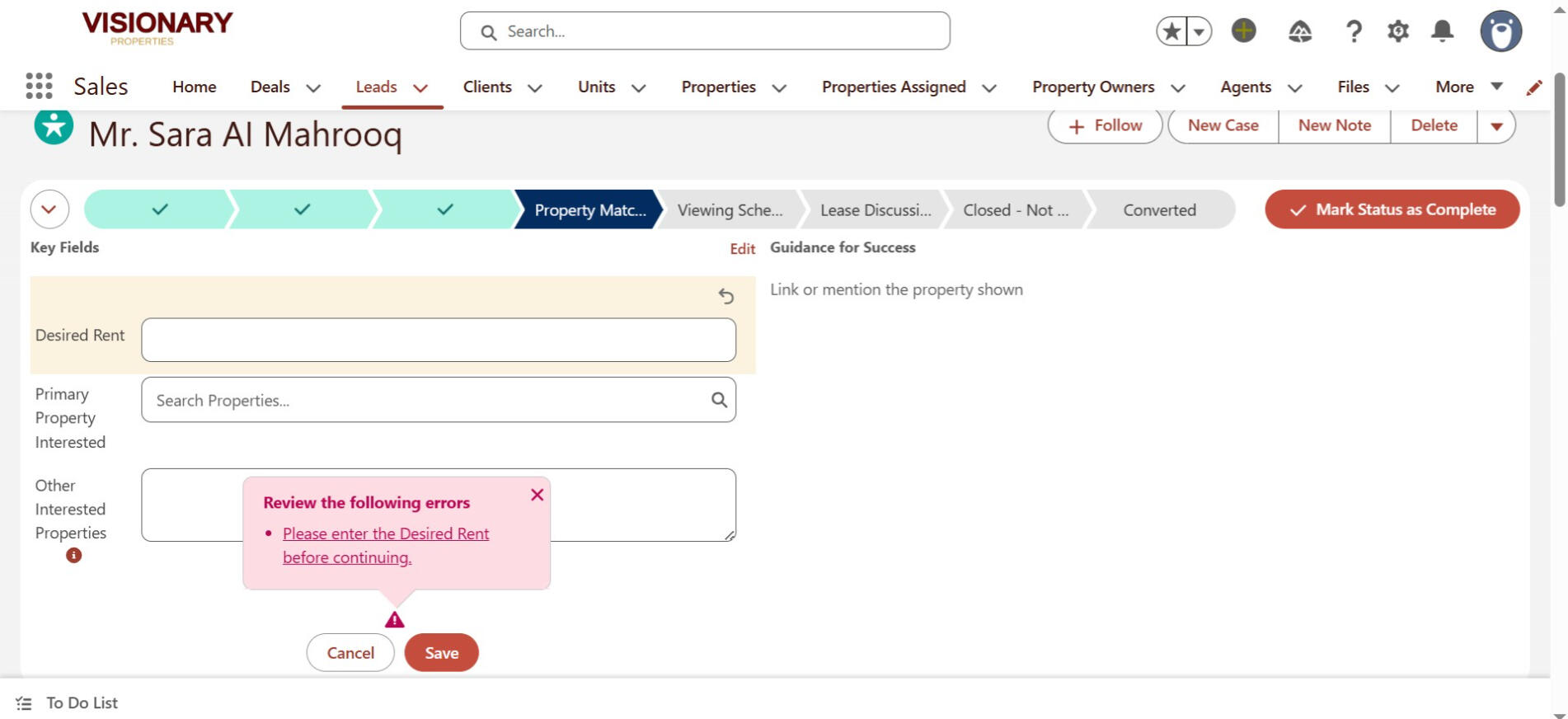The height and width of the screenshot is (719, 1568).
Task: Click the undo arrow next to Desired Rent
Action: [725, 296]
